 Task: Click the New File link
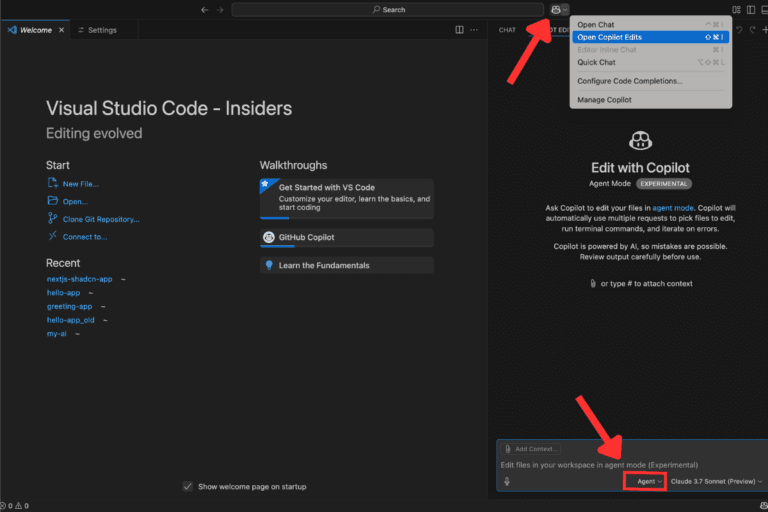point(80,184)
